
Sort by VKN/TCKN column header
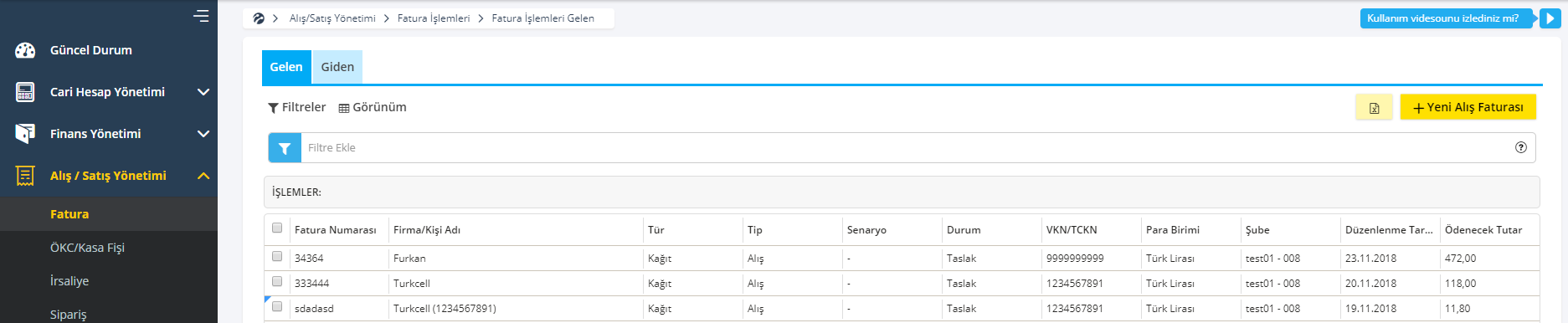coord(1072,230)
